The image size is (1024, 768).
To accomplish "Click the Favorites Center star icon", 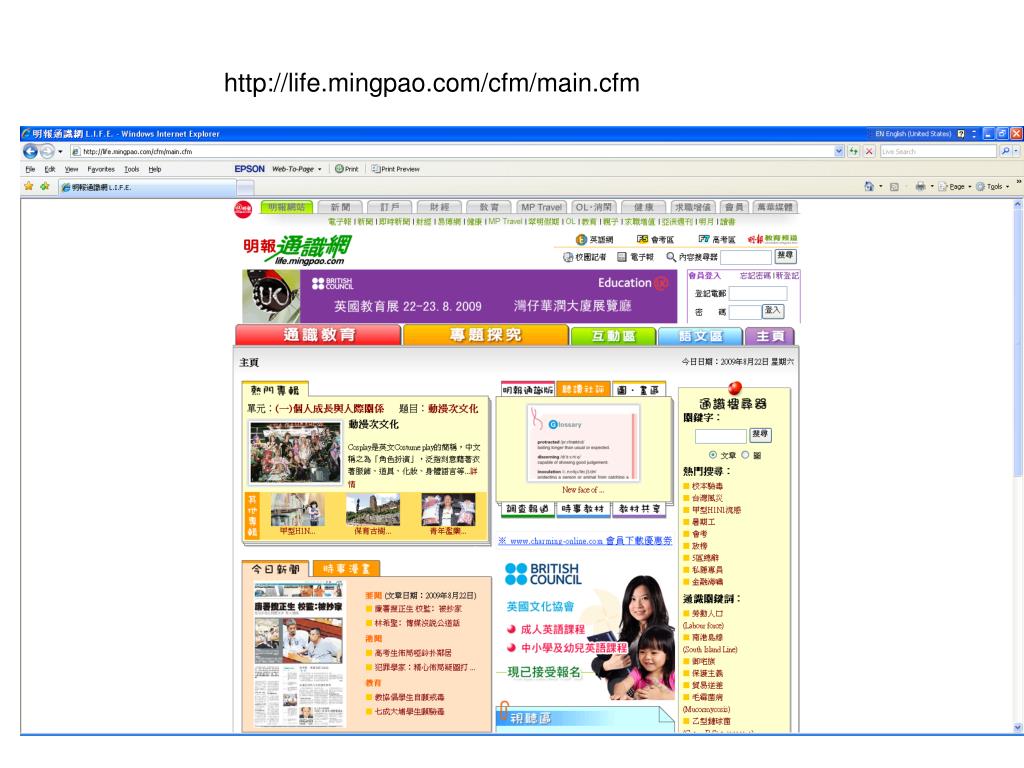I will (x=29, y=187).
